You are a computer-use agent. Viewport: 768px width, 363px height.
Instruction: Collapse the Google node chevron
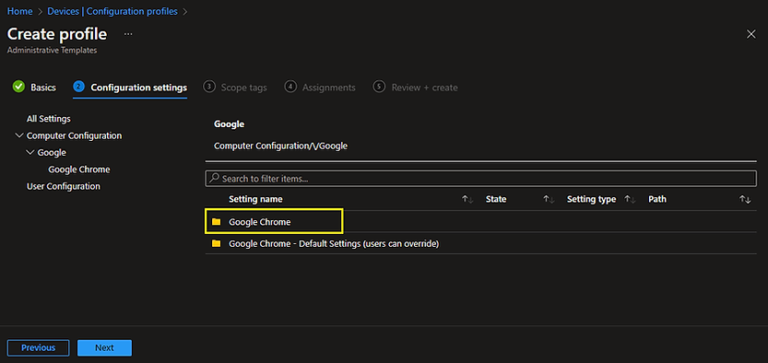pos(30,152)
